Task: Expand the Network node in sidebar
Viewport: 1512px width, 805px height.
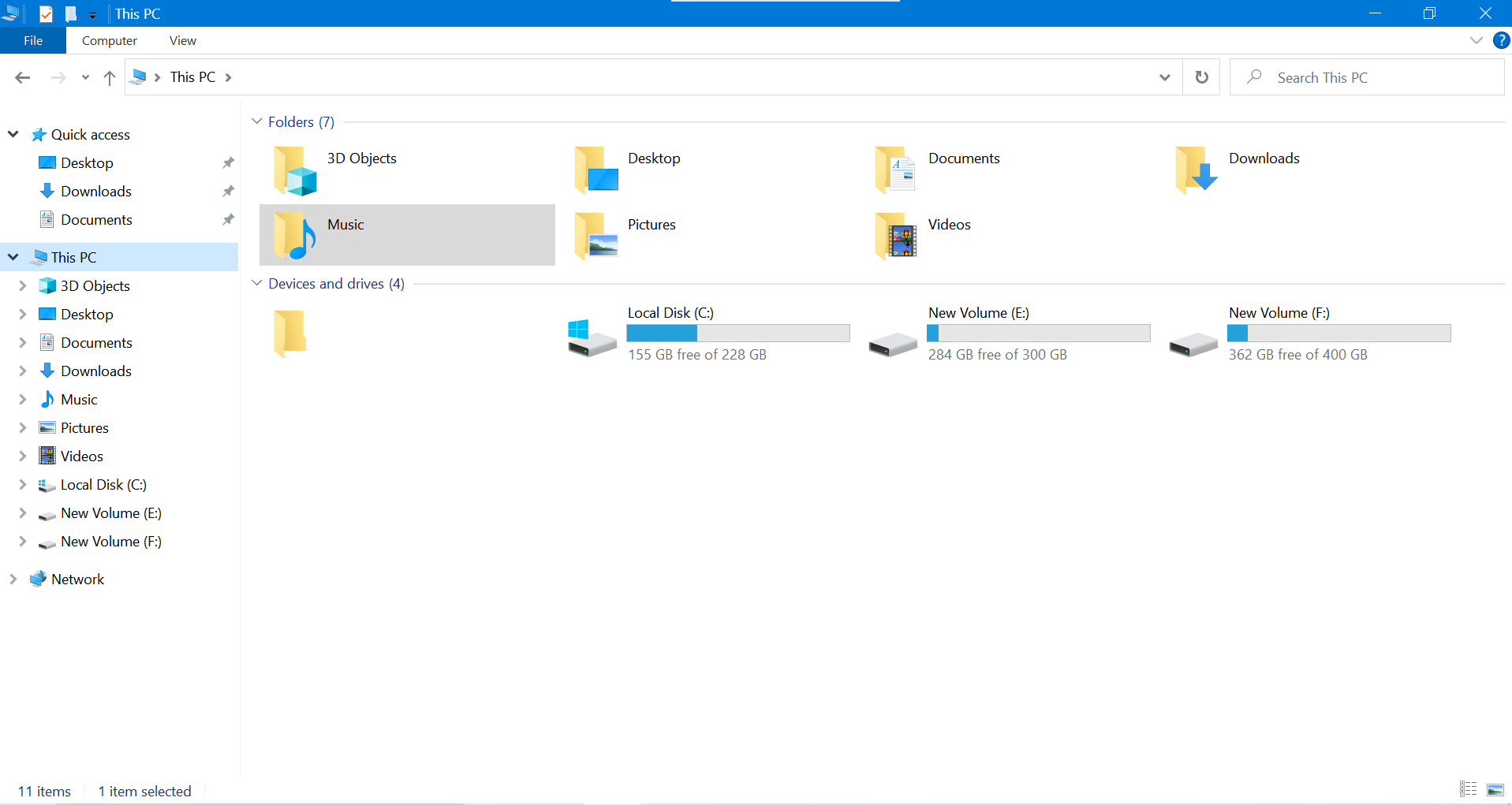Action: [13, 579]
